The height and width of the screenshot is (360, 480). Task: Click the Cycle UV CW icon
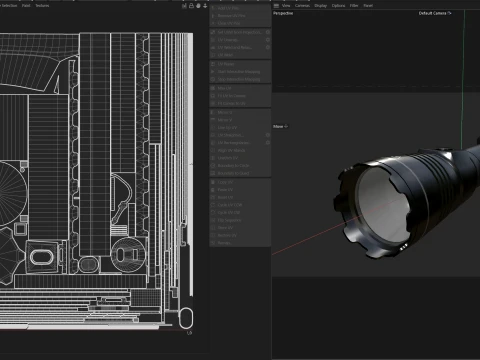(213, 213)
